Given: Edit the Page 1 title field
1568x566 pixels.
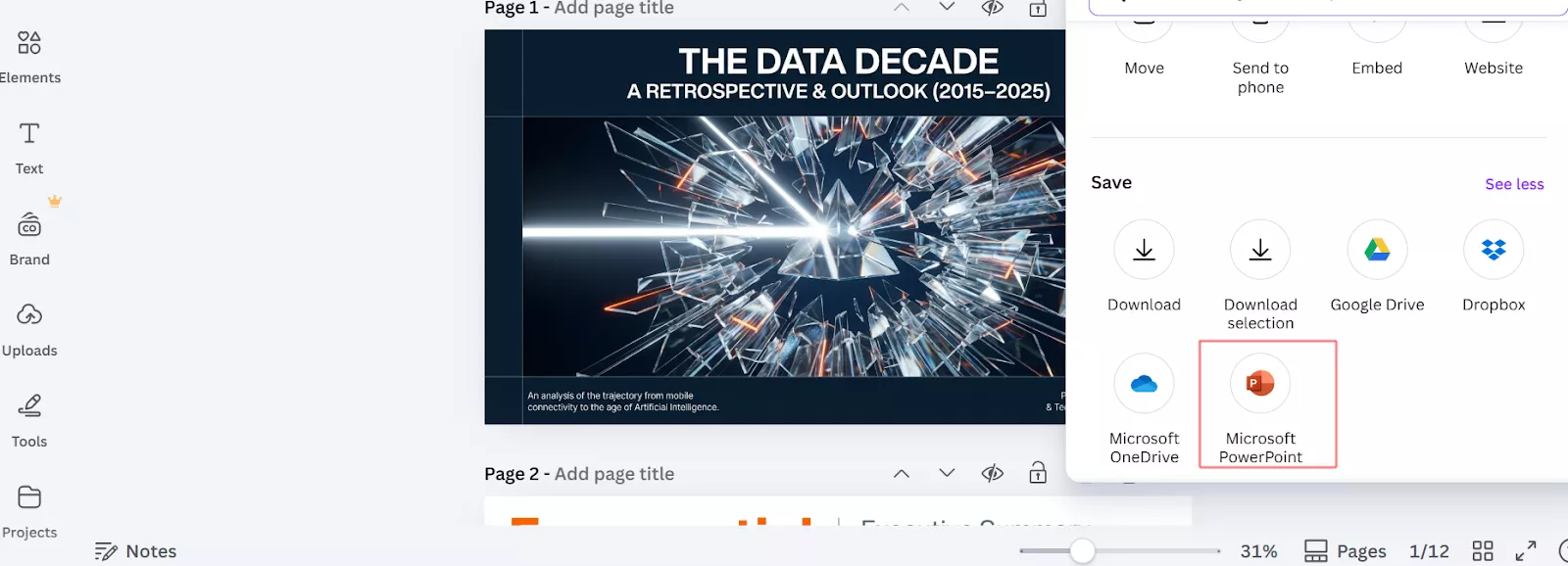Looking at the screenshot, I should [614, 8].
